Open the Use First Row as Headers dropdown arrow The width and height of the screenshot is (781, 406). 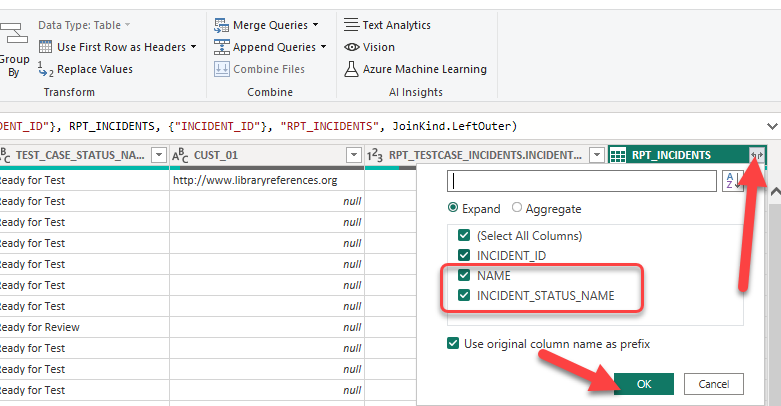[x=193, y=47]
